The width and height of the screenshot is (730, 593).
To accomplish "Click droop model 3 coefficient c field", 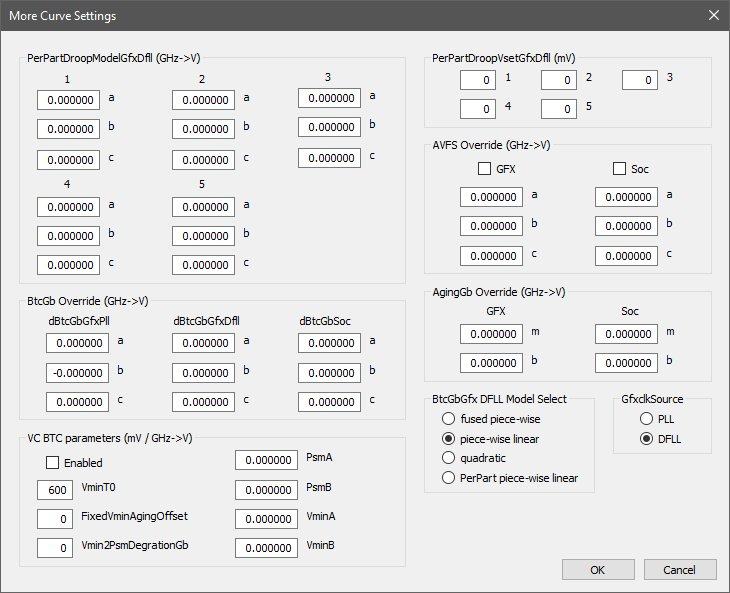I will pos(330,158).
